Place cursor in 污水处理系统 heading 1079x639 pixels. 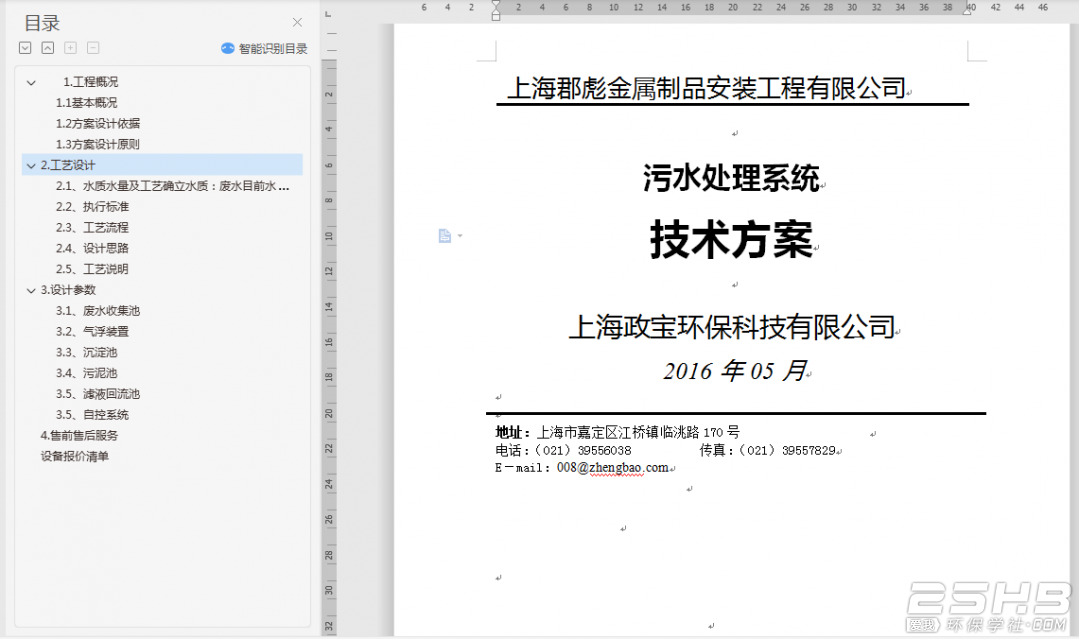[731, 178]
